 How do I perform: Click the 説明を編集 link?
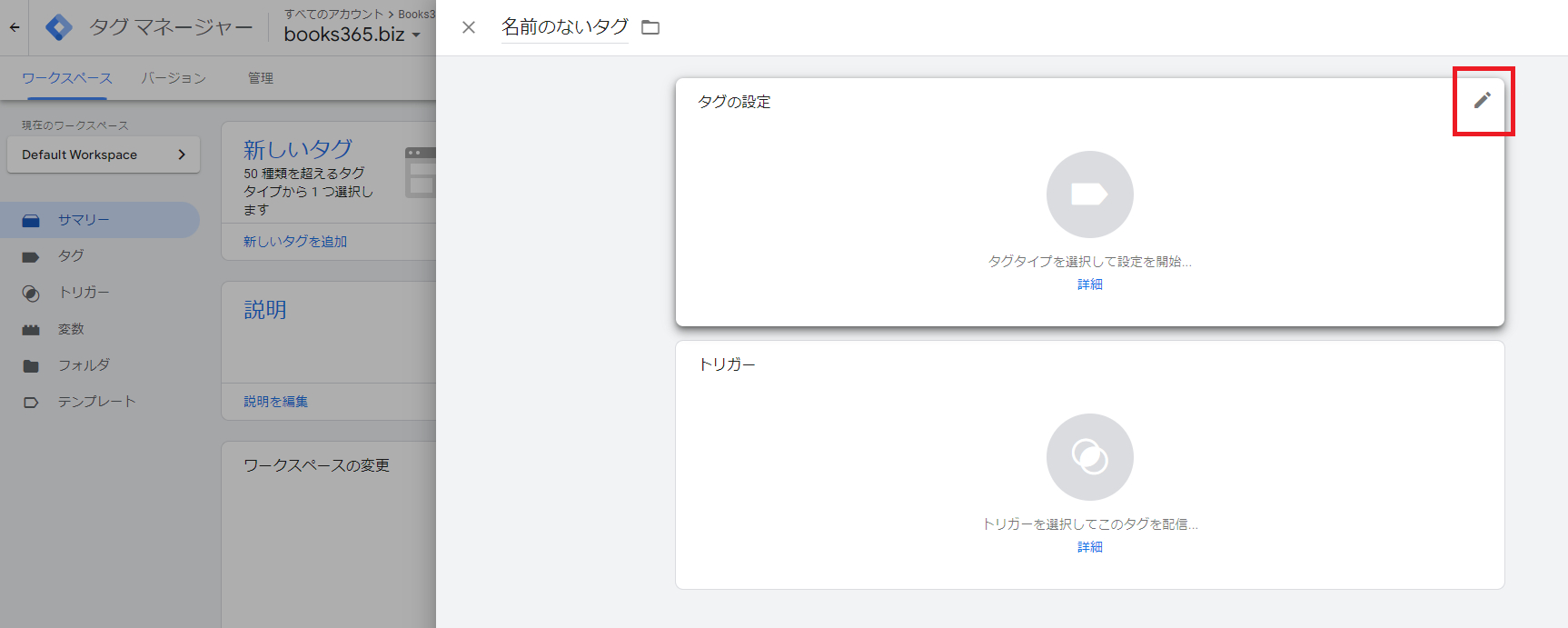click(x=275, y=402)
